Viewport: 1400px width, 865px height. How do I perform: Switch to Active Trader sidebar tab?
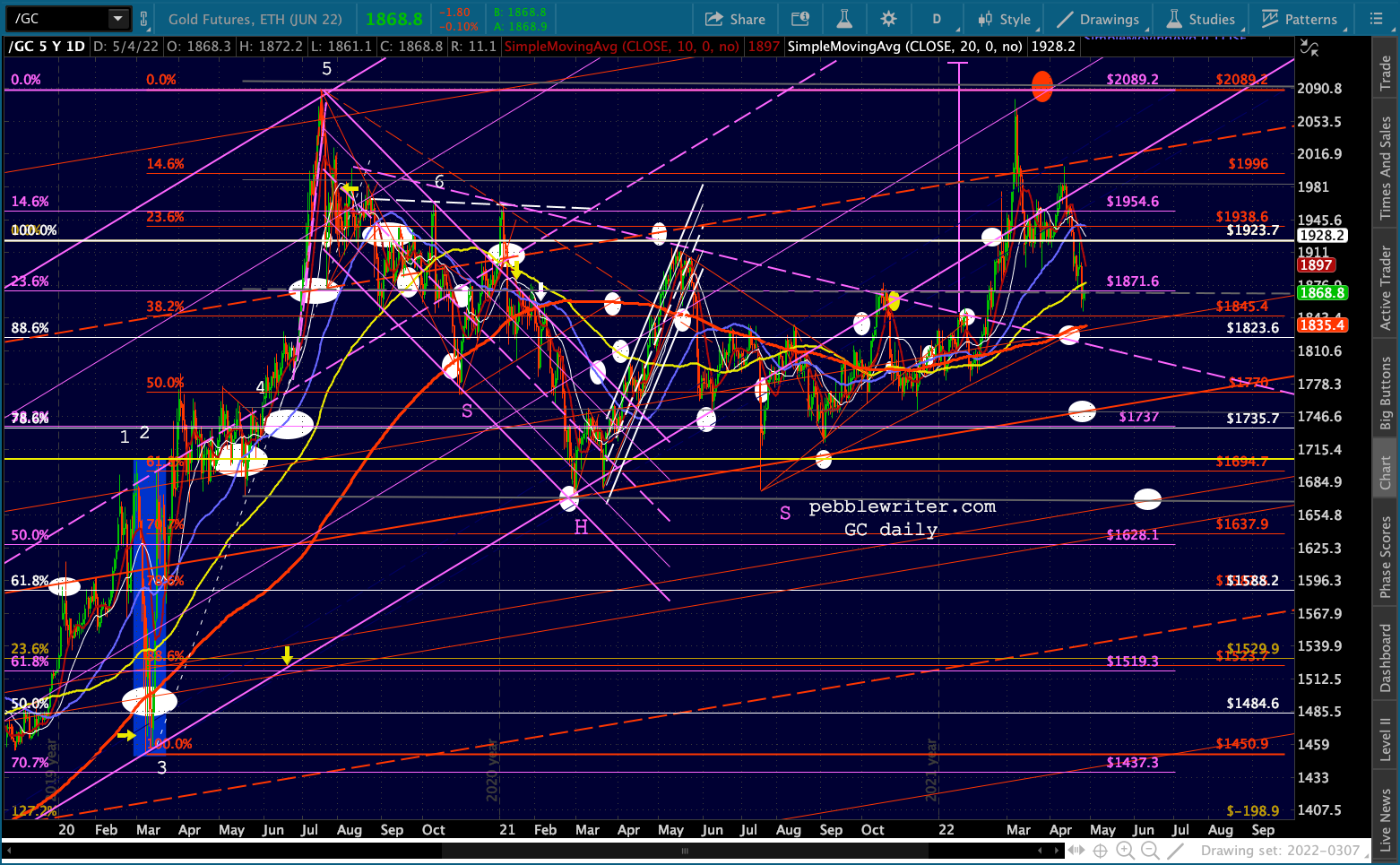coord(1386,287)
